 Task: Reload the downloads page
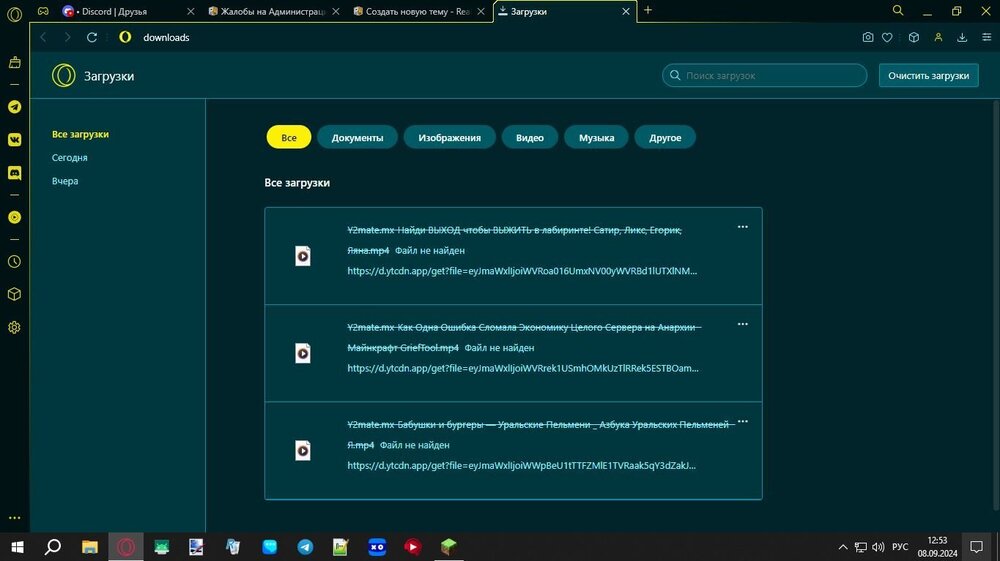coord(92,37)
